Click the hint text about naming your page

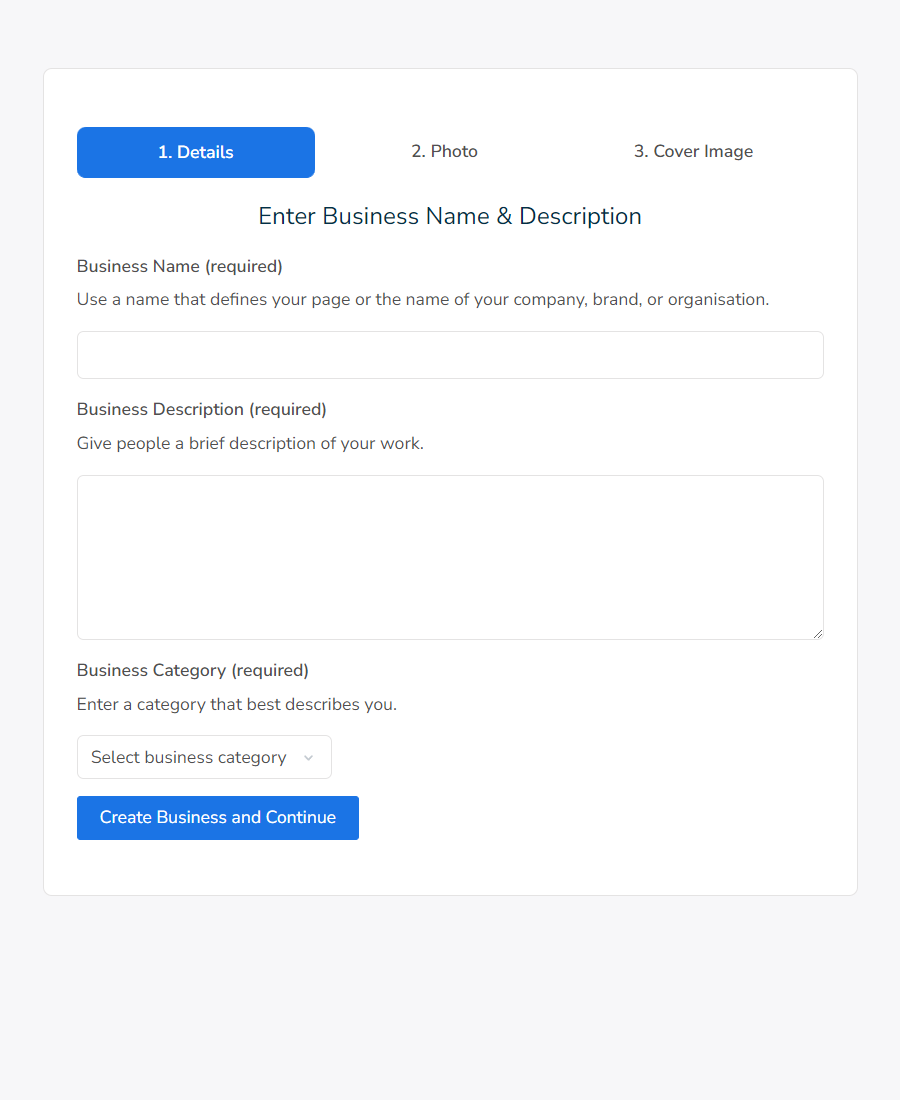click(x=423, y=299)
